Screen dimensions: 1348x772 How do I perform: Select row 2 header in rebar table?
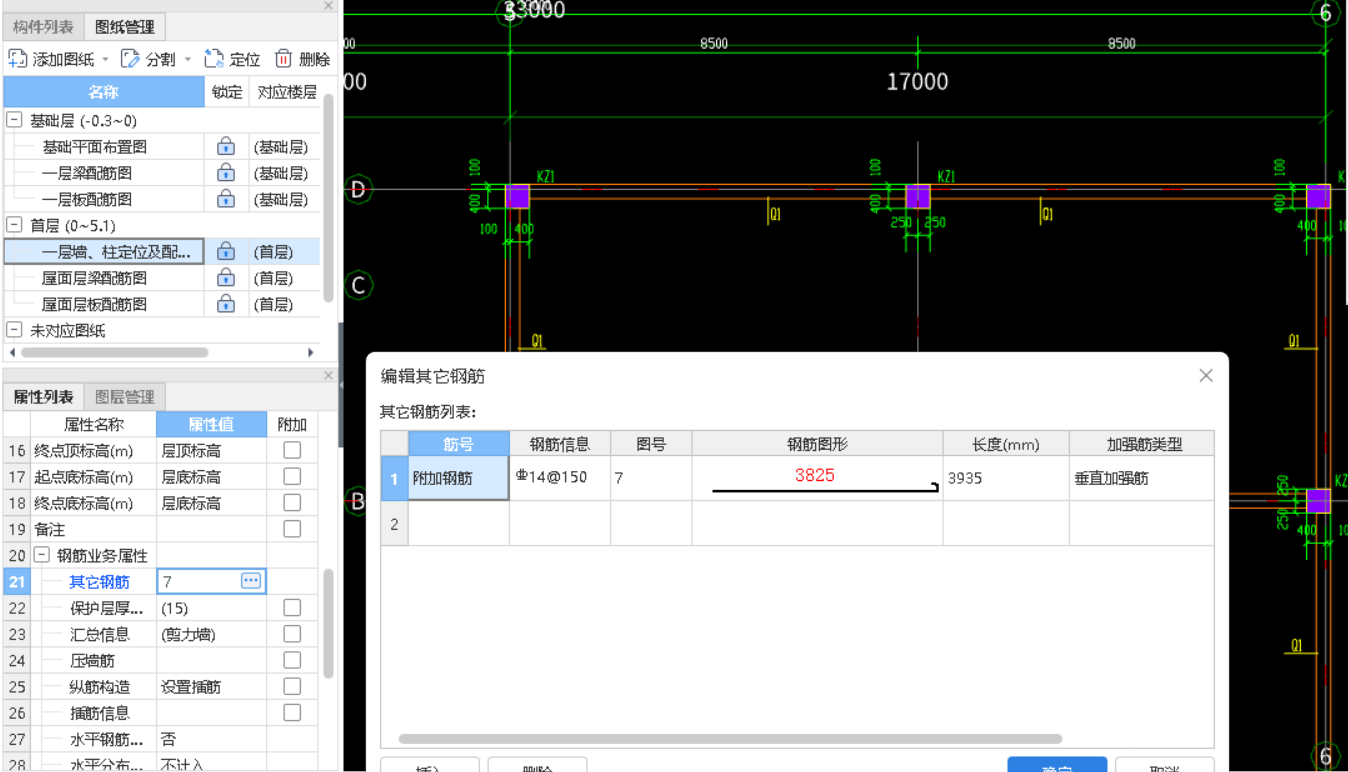point(394,523)
